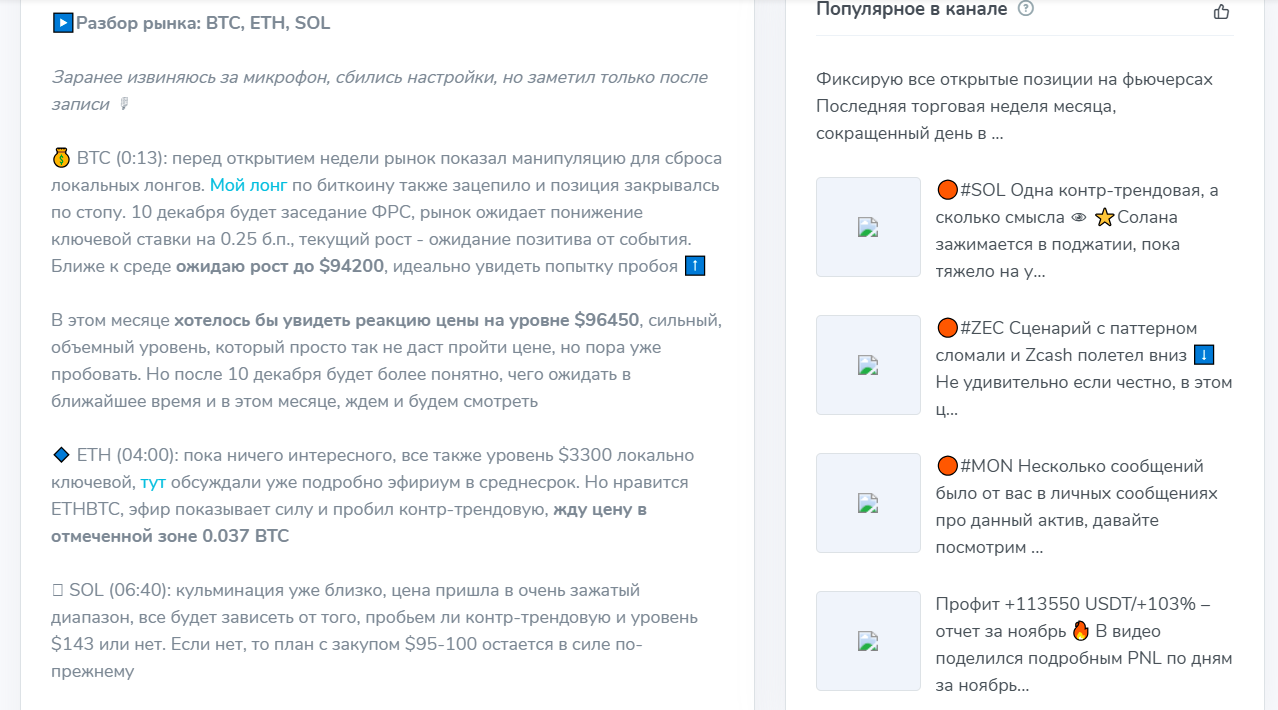Screen dimensions: 1278x710
Task: Click the 'Популярное в канале' heading
Action: [x=911, y=9]
